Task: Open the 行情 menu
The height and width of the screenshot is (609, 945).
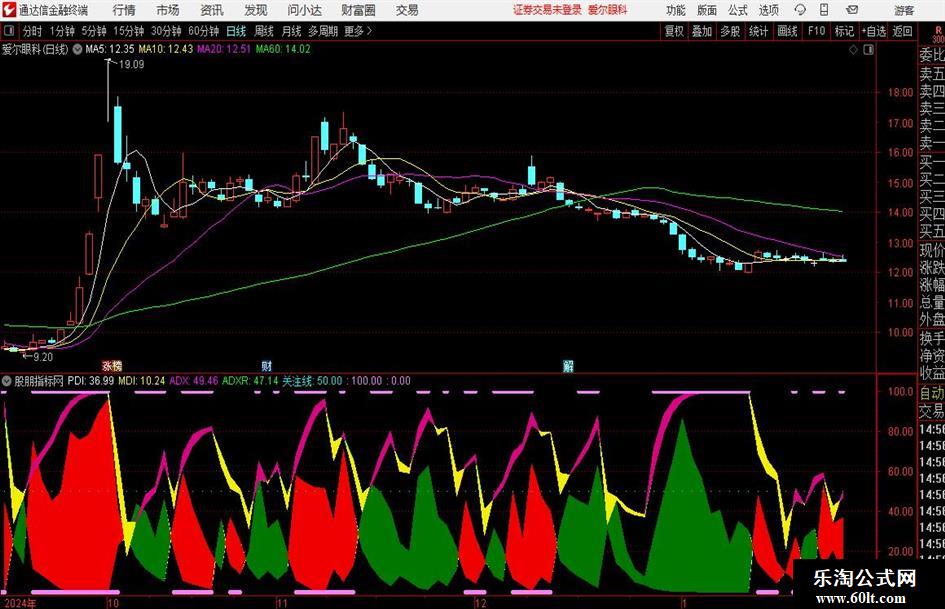Action: (x=124, y=10)
